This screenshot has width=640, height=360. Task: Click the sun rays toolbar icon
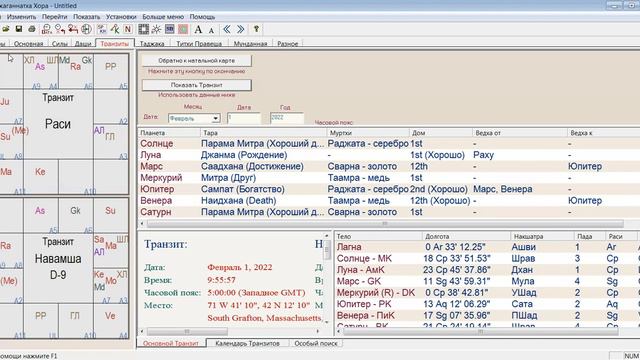pos(156,29)
